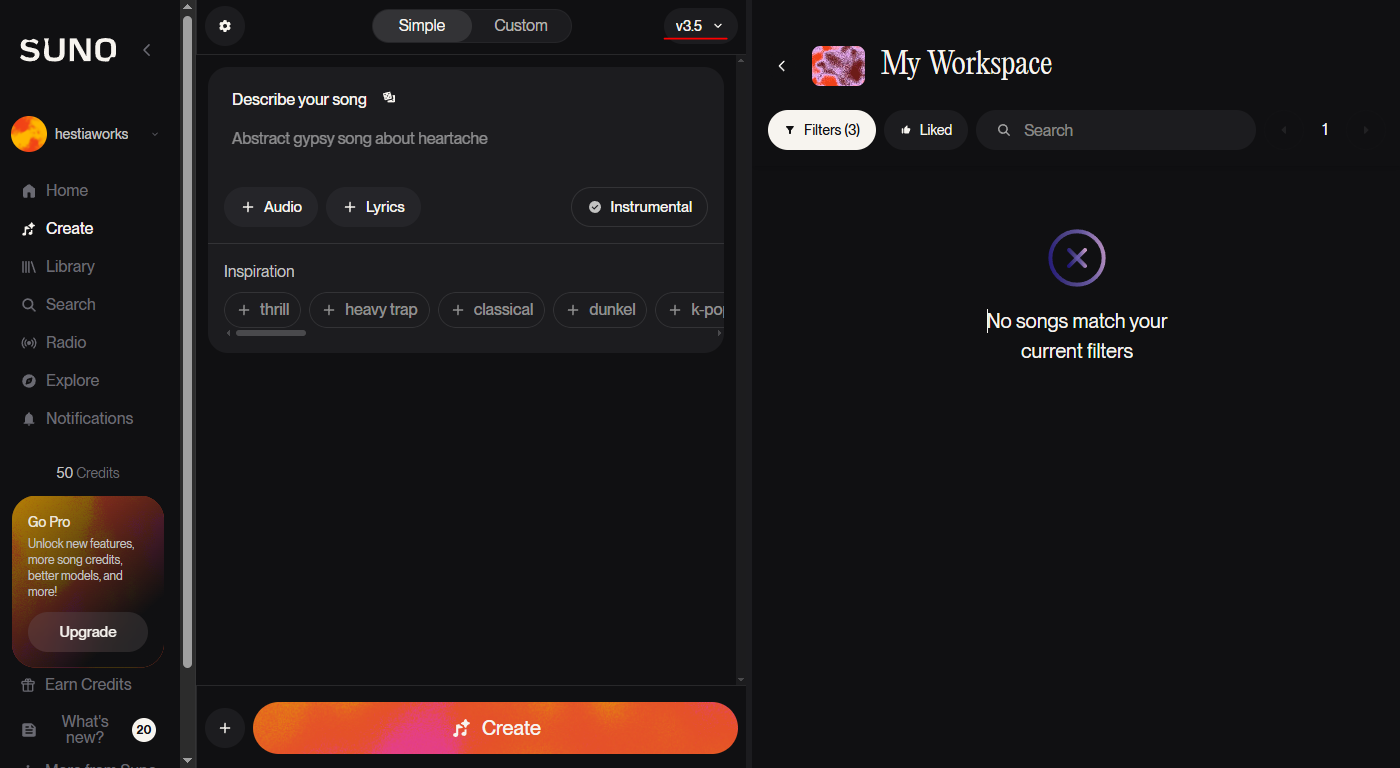Collapse the sidebar with arrow icon
This screenshot has width=1400, height=768.
[147, 50]
